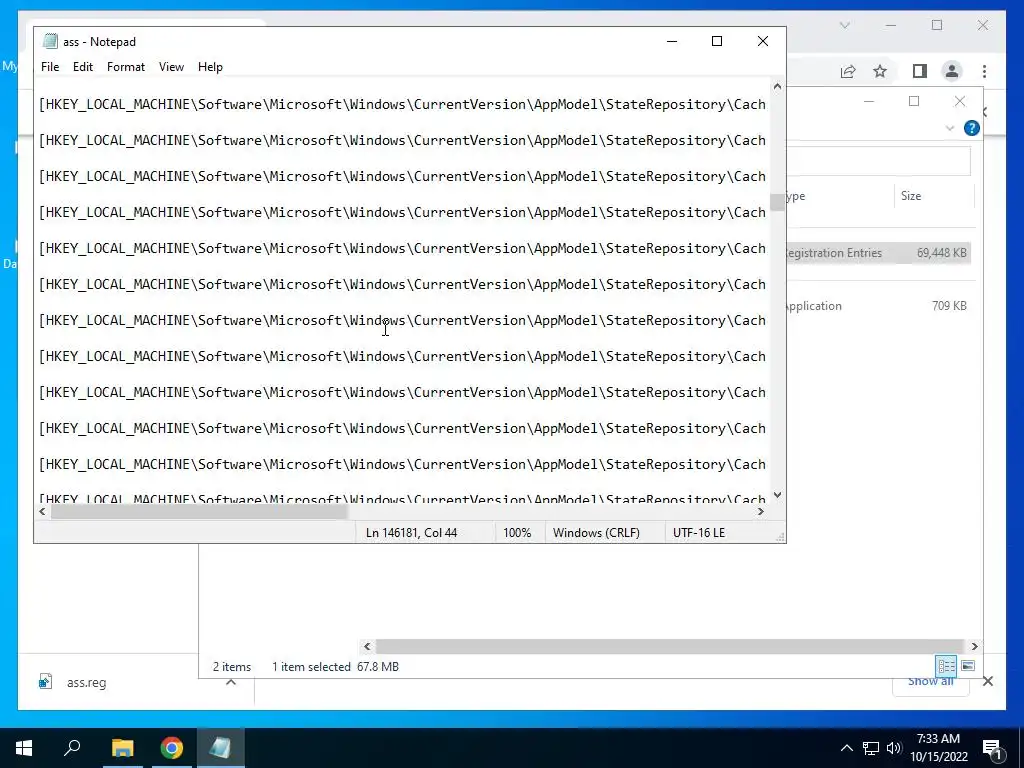This screenshot has height=768, width=1024.
Task: Close the Chrome downloads bar
Action: coord(988,681)
